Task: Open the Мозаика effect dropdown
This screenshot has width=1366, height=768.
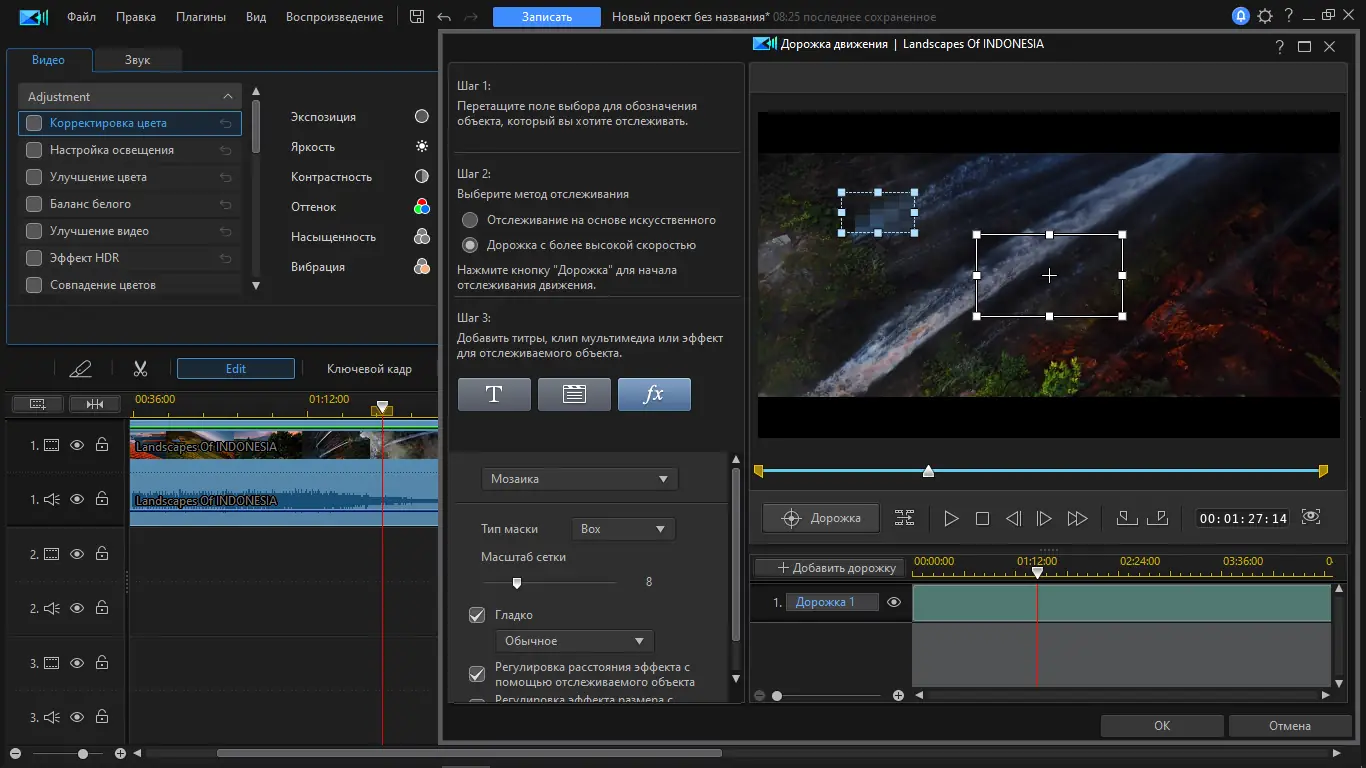Action: click(579, 479)
